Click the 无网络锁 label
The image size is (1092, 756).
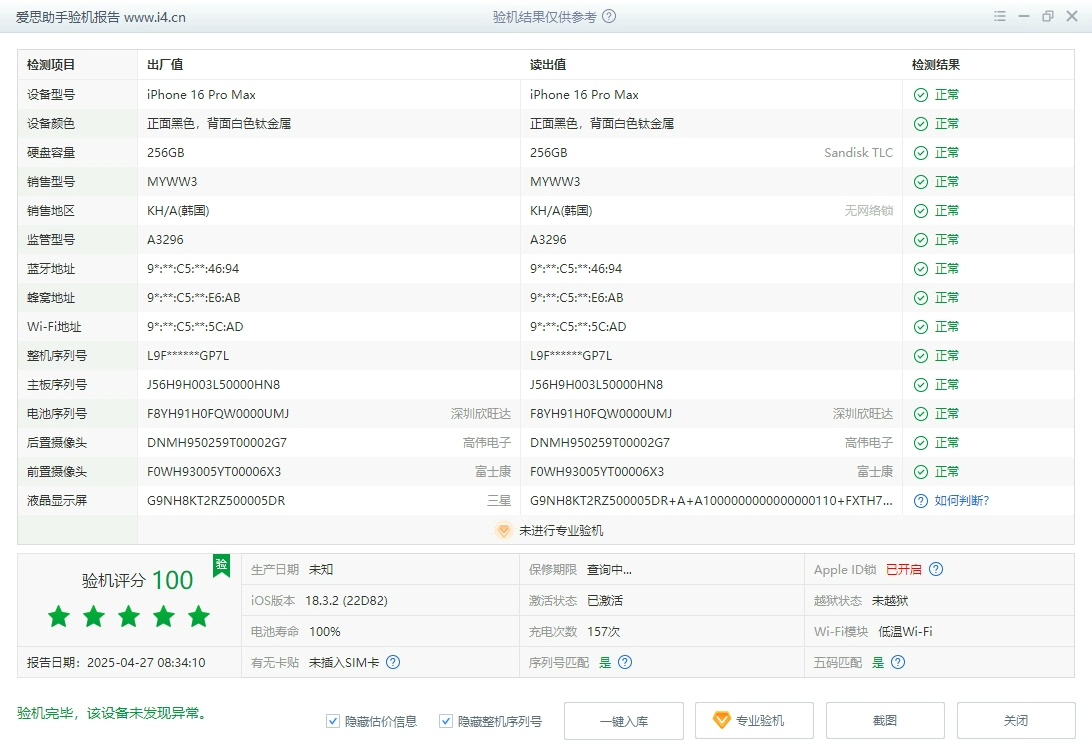pyautogui.click(x=869, y=211)
